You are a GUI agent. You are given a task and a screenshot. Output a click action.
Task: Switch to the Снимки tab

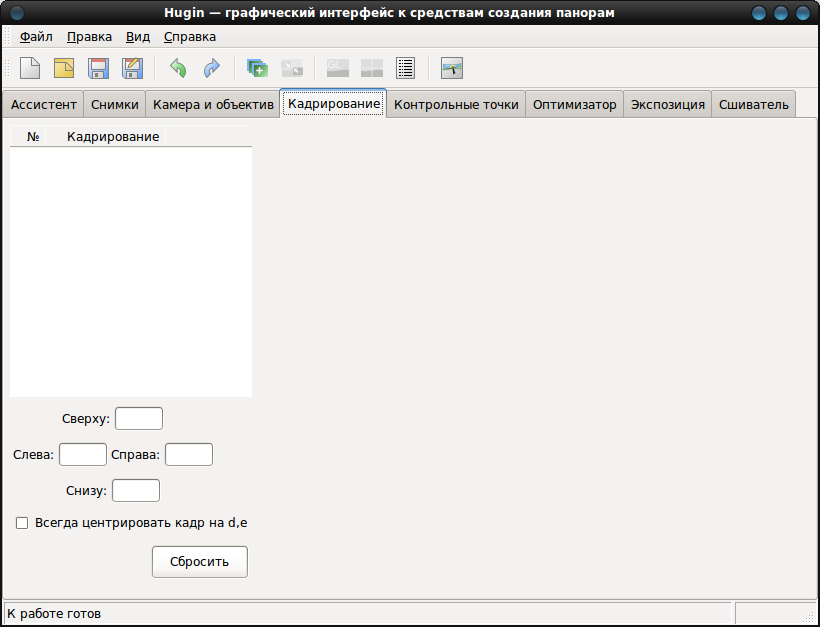(x=115, y=105)
